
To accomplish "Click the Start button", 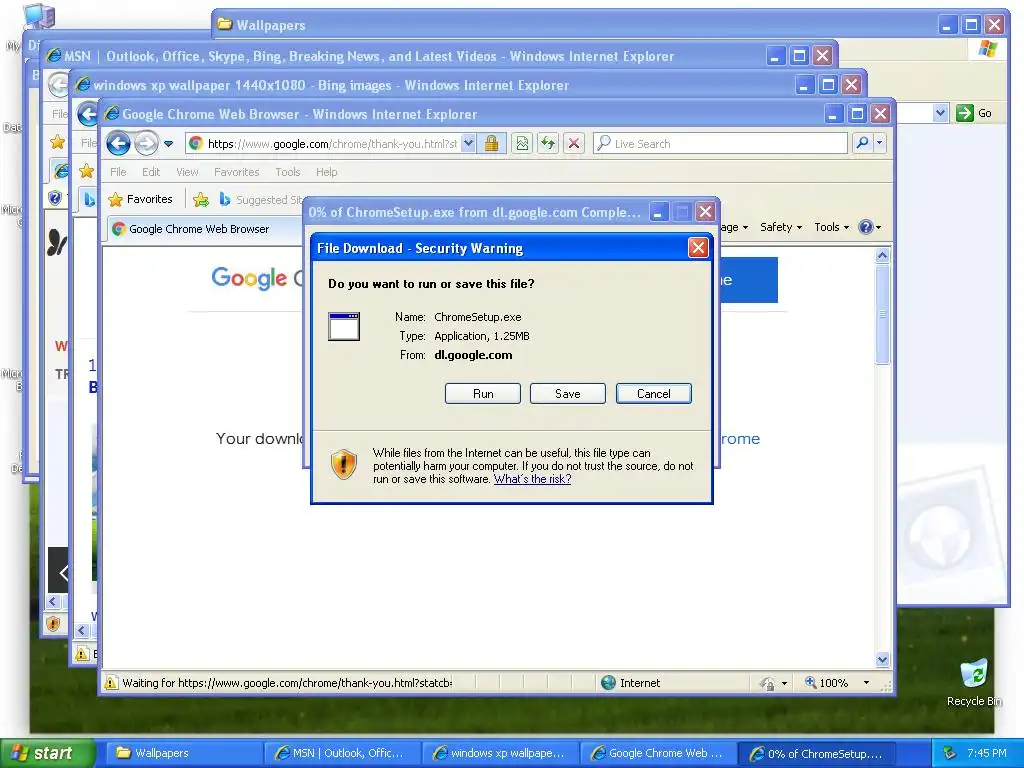I will (x=47, y=753).
